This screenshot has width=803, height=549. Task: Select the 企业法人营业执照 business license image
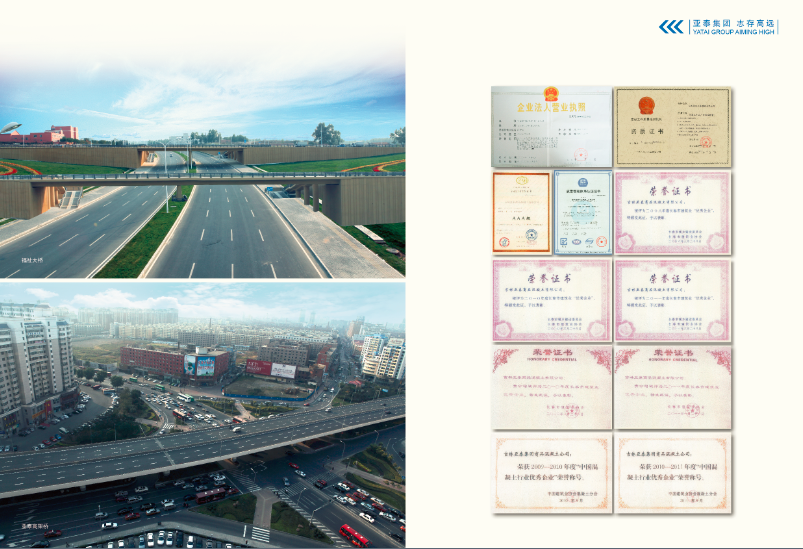(550, 126)
